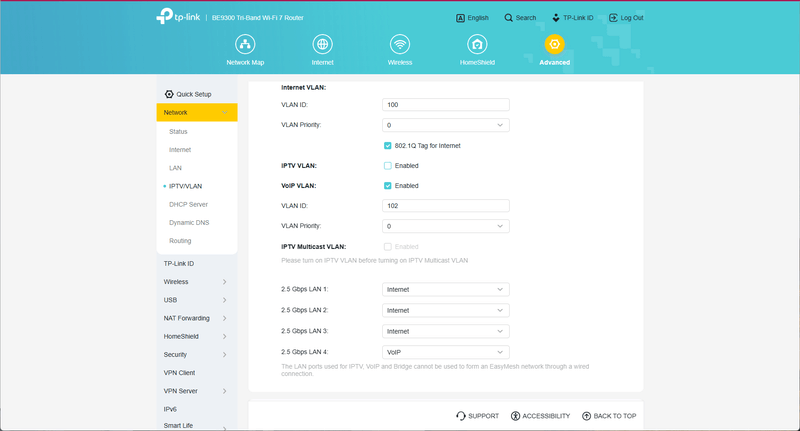Open the HomeShield house icon
The height and width of the screenshot is (431, 800).
click(x=477, y=44)
